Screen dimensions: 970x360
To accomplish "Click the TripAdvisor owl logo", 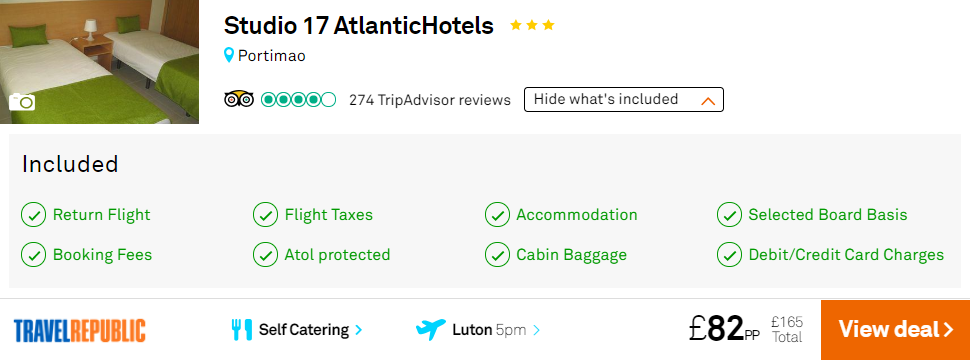I will pos(239,100).
